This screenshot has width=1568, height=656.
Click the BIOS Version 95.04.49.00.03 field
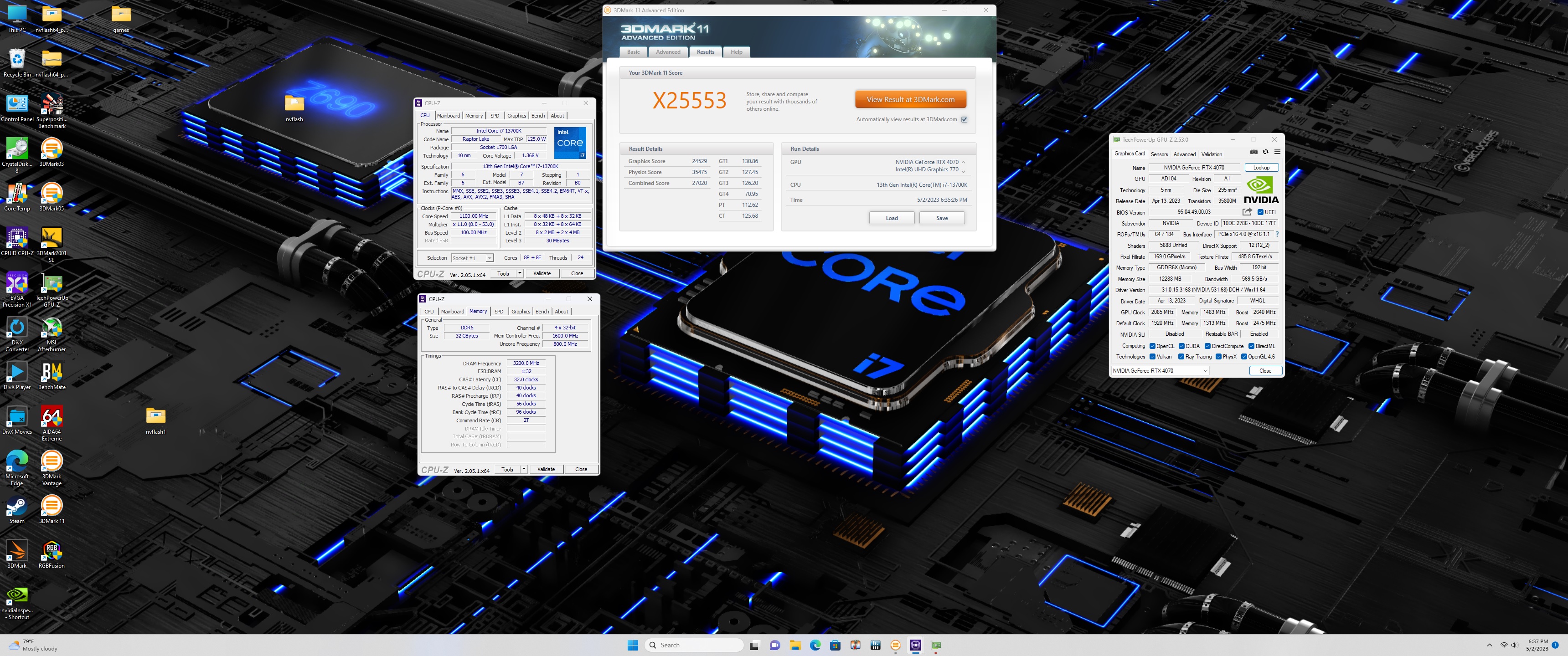(x=1194, y=212)
